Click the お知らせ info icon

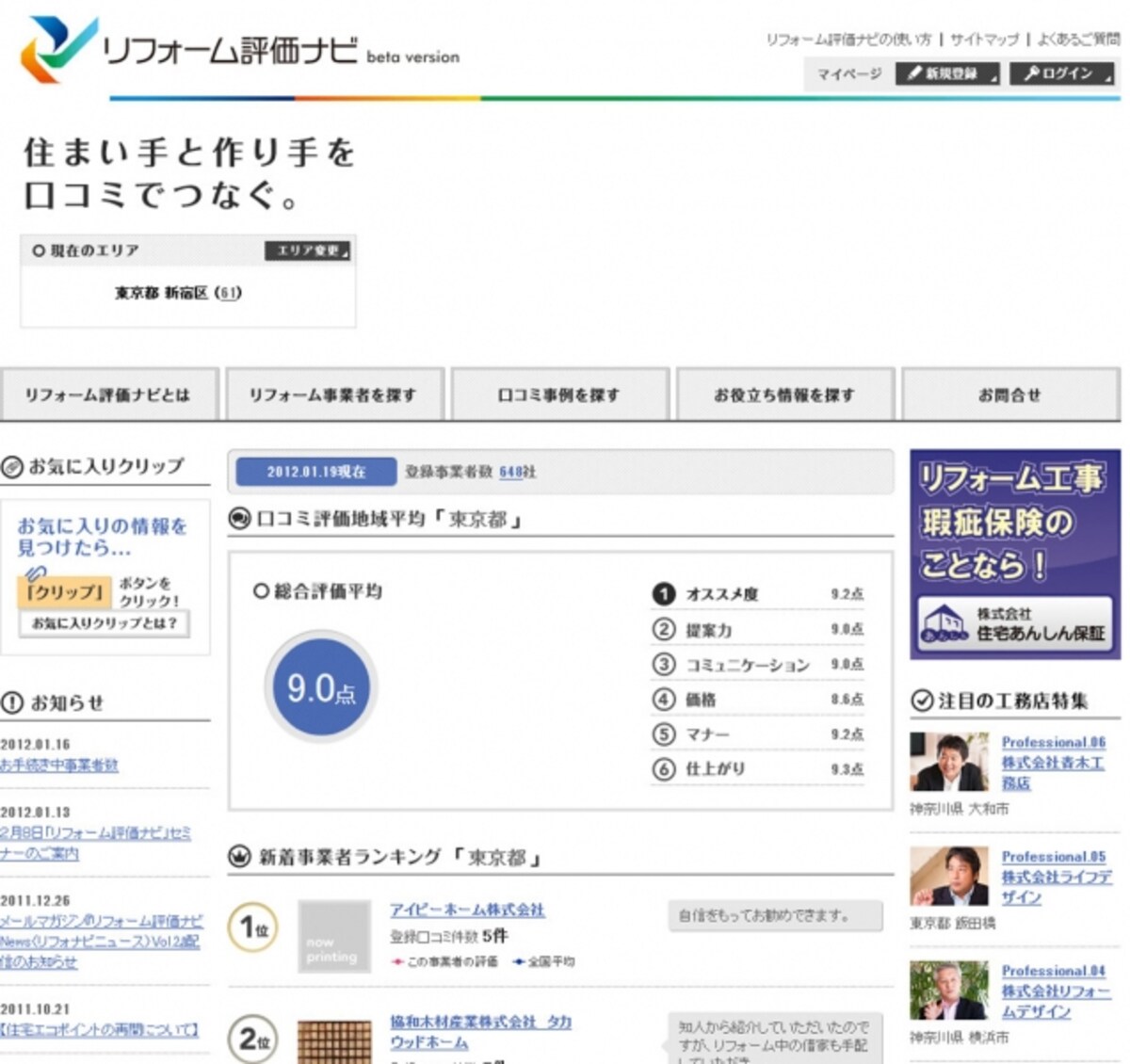12,702
